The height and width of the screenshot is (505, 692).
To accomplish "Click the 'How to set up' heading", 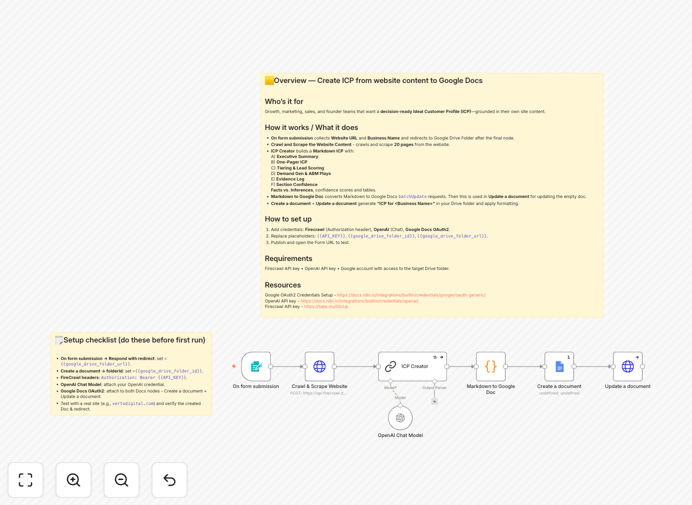I will click(288, 219).
